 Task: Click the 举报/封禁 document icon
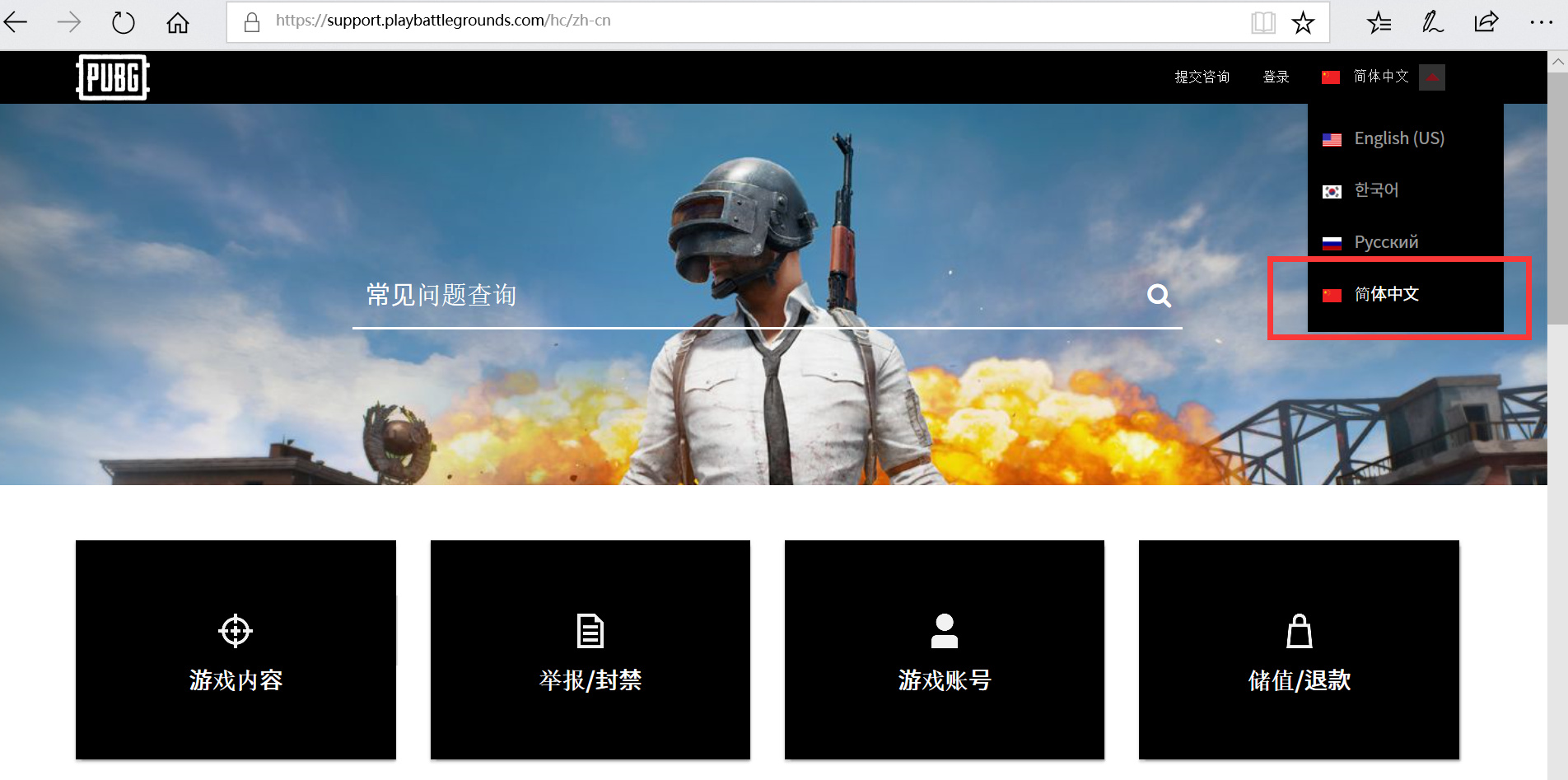(x=590, y=630)
